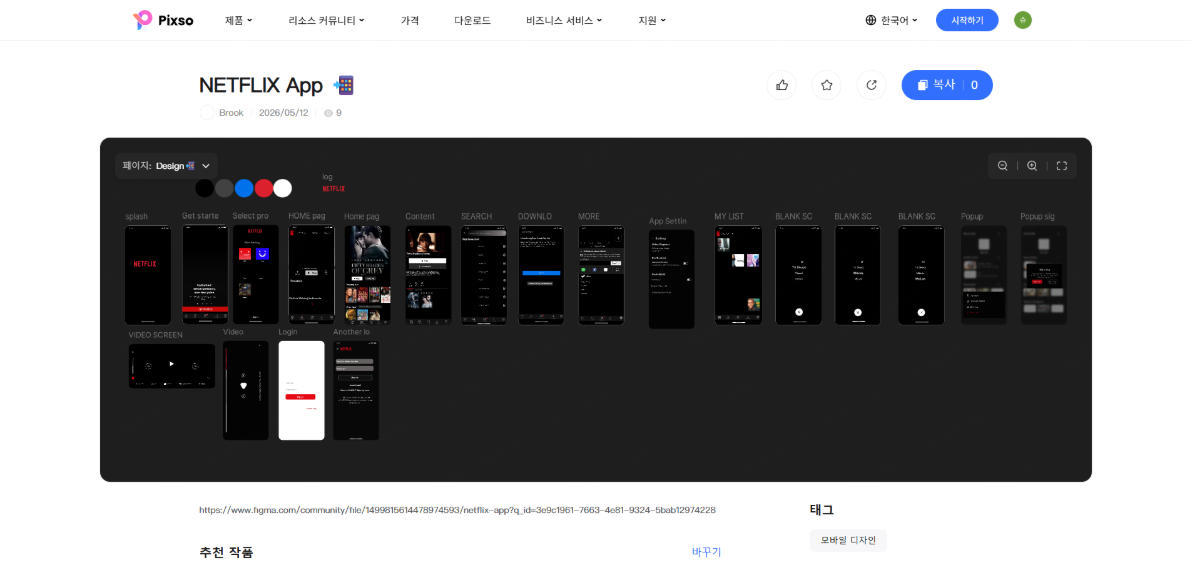Select the Get started screen frame
Viewport: 1192px width, 570px height.
coord(205,275)
